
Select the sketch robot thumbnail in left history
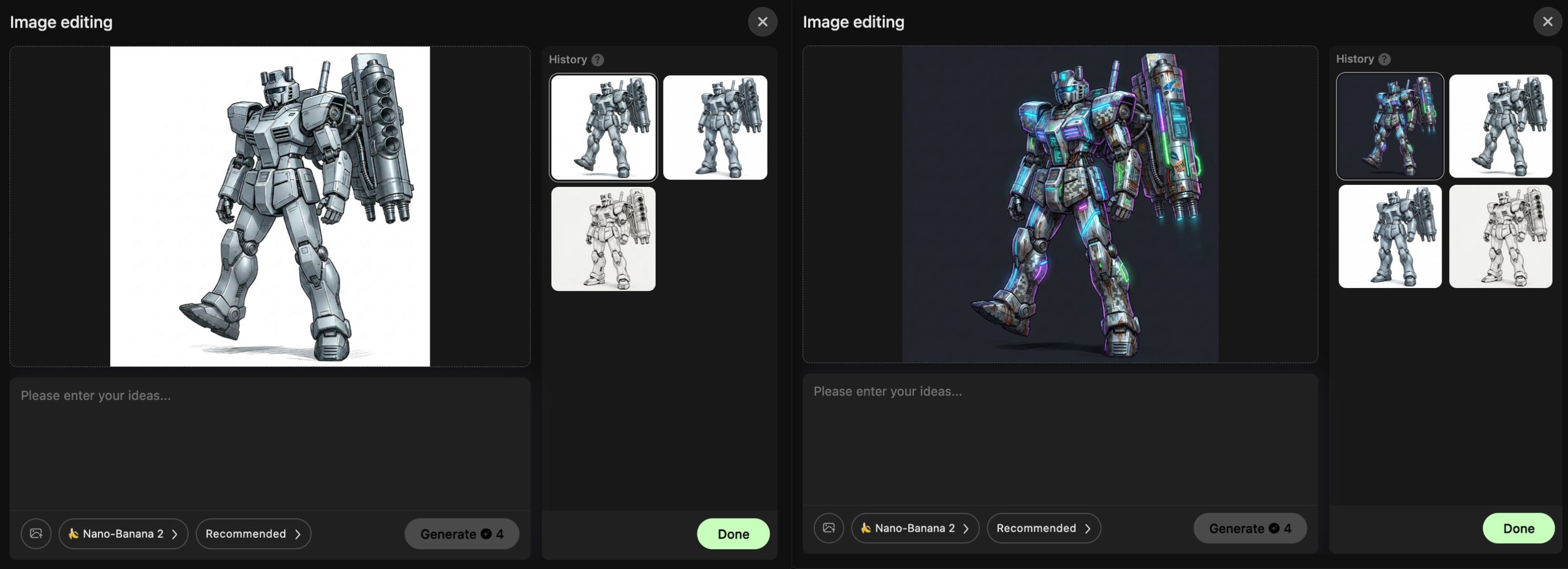tap(603, 239)
